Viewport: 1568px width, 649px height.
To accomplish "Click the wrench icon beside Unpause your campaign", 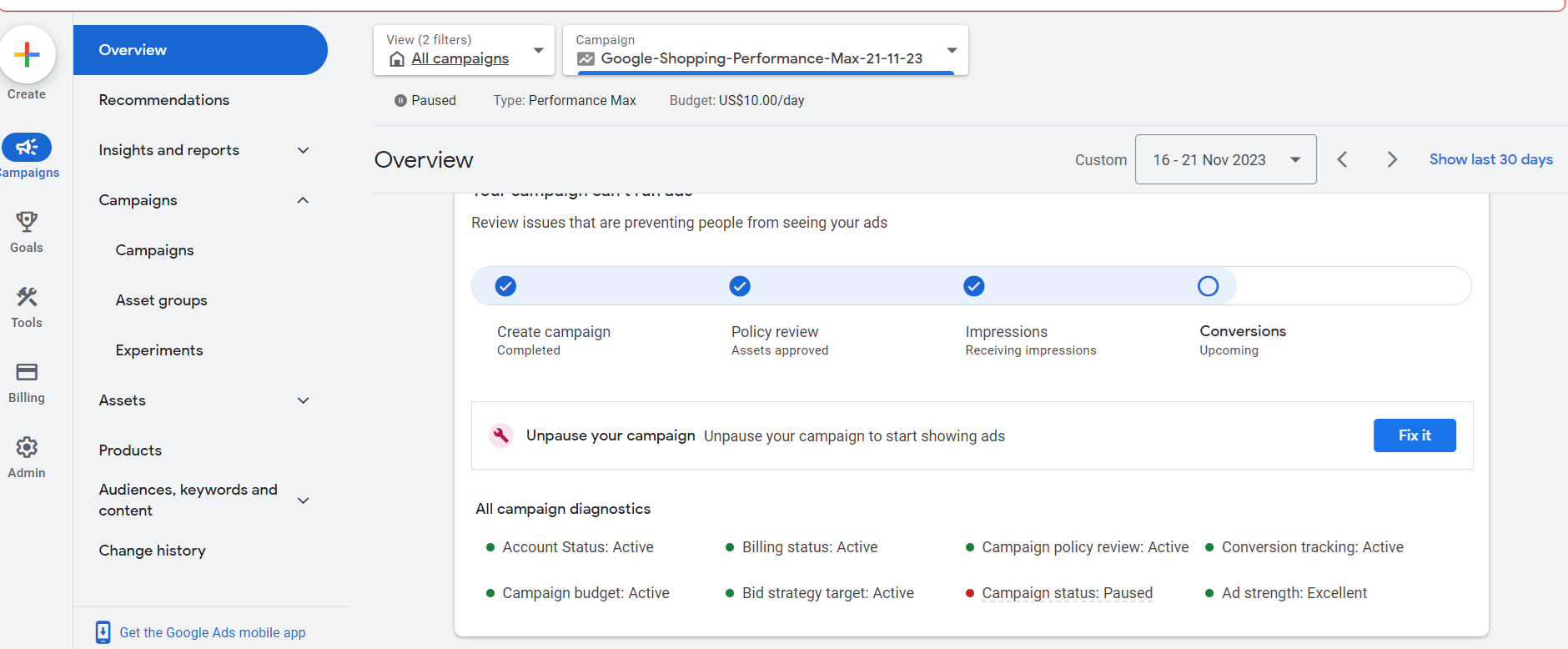I will click(x=501, y=435).
